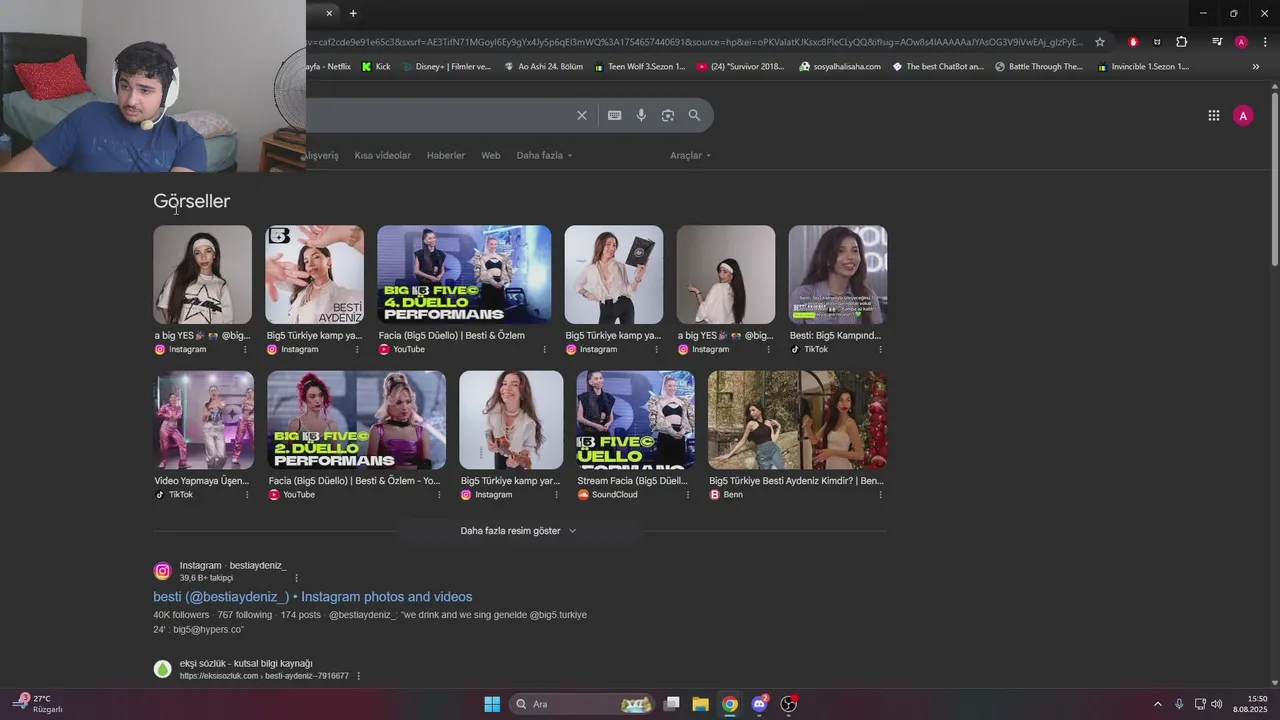Click the magnifier search submit icon

(695, 115)
